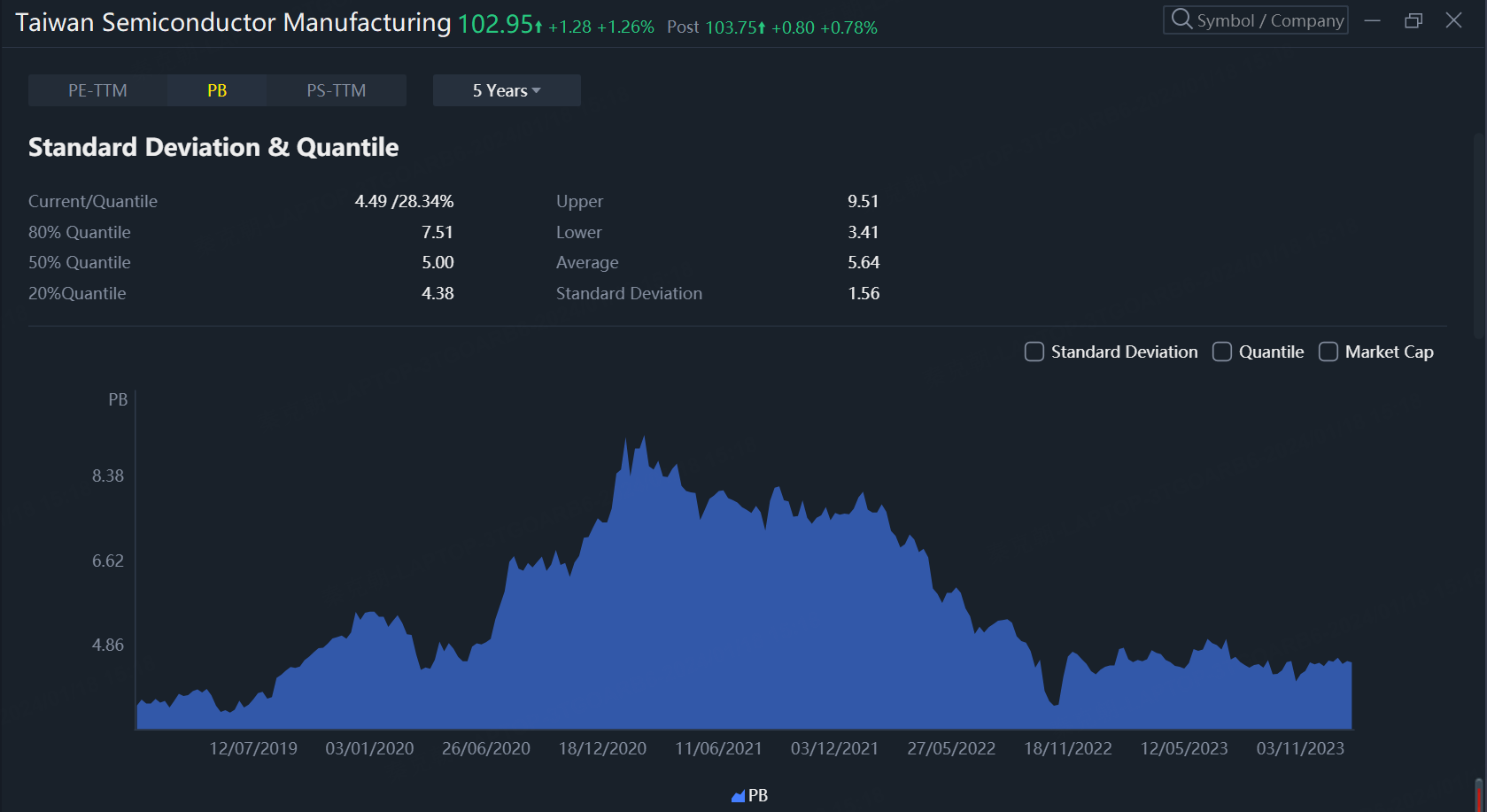Click the Lower value 3.41
Image resolution: width=1487 pixels, height=812 pixels.
(x=864, y=232)
